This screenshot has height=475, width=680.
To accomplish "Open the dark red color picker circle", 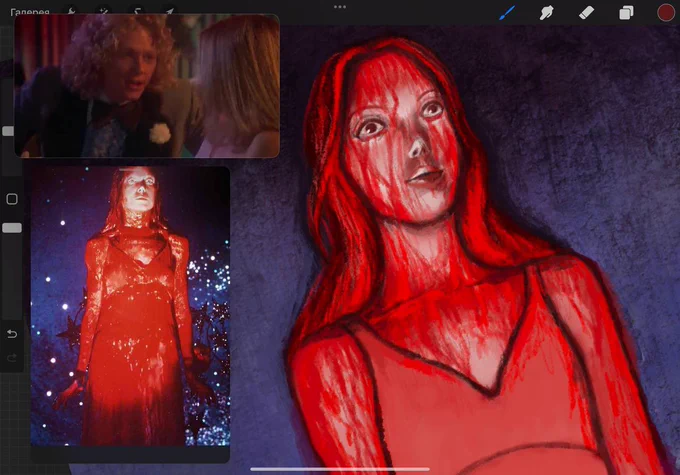I will tap(666, 13).
